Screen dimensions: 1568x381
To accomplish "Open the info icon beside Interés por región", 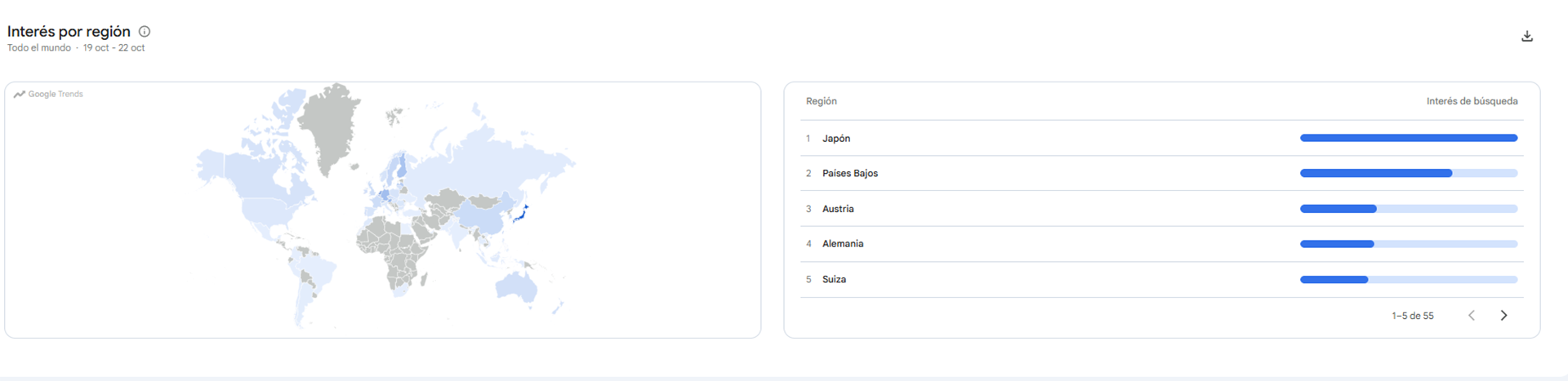I will coord(145,32).
